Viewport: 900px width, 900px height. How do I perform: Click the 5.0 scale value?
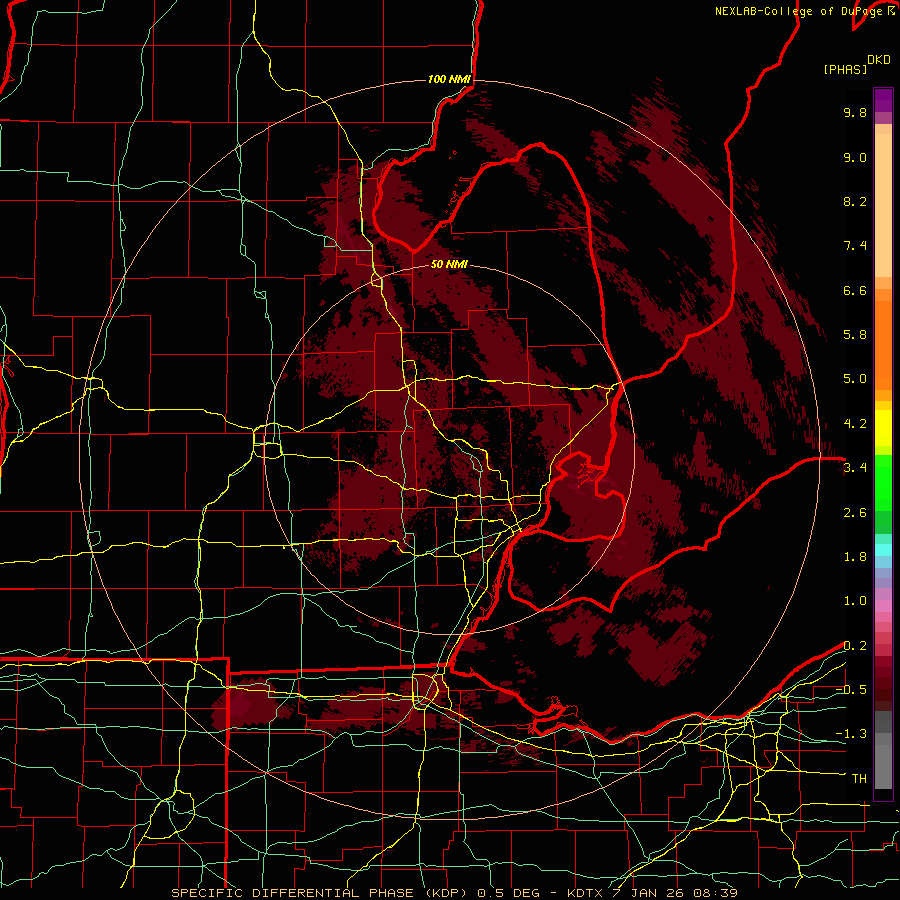click(x=855, y=379)
